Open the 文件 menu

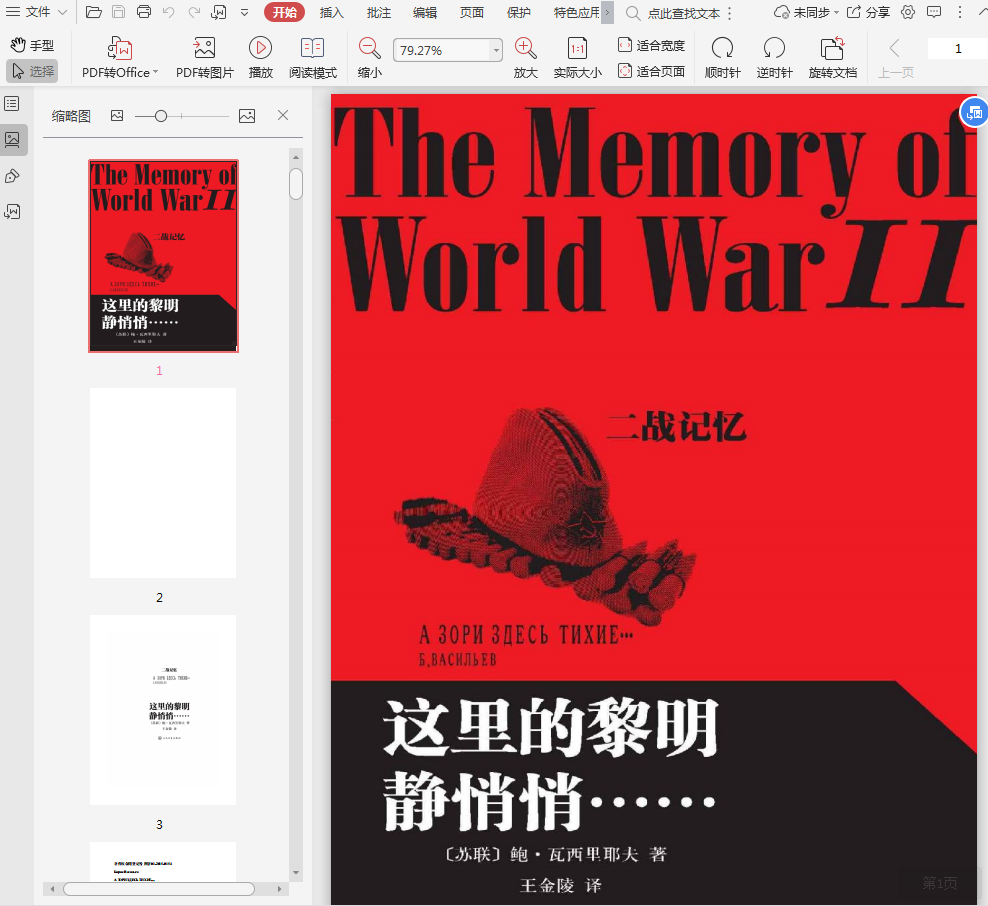36,12
